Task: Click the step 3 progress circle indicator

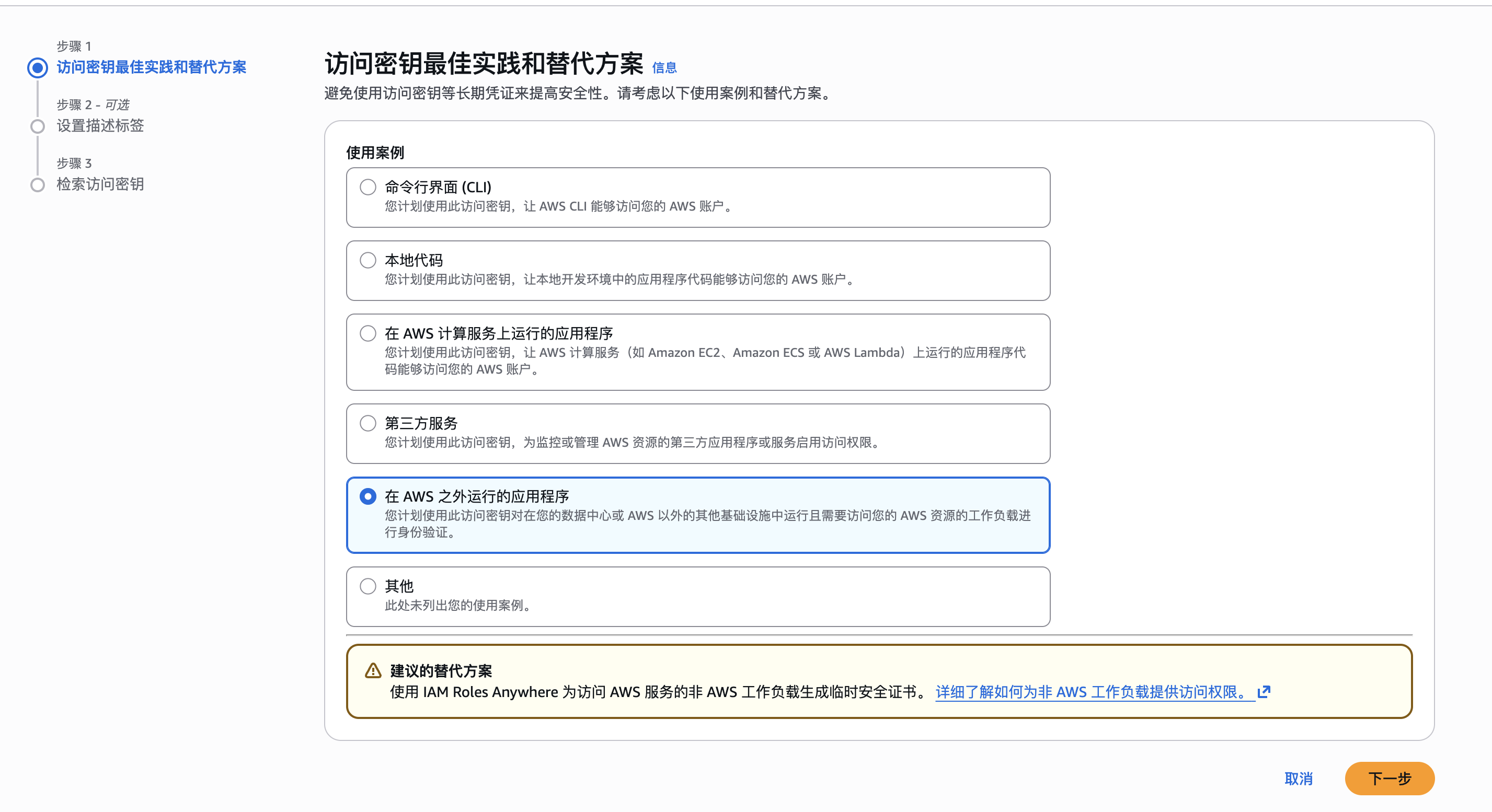Action: tap(37, 184)
